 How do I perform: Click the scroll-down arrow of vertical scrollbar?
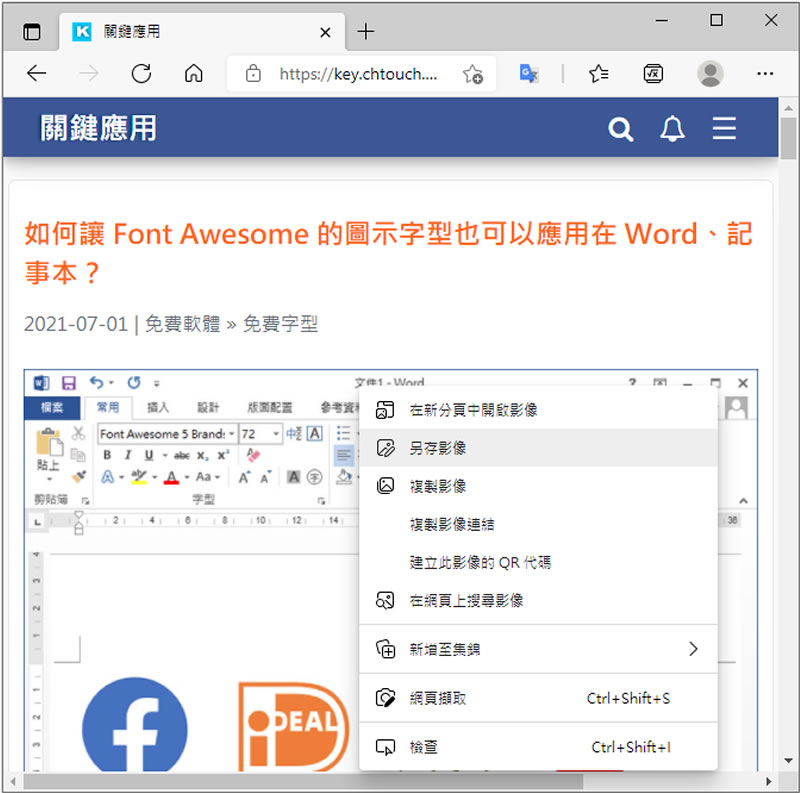788,760
